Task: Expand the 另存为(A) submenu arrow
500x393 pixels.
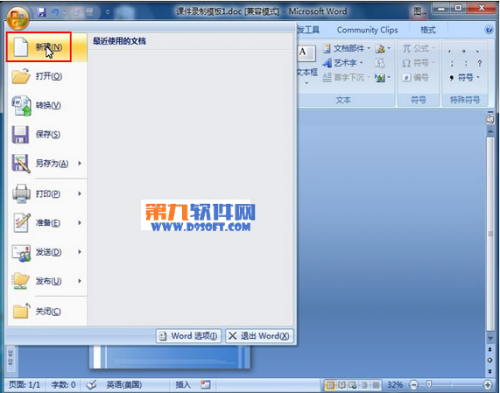Action: click(x=80, y=163)
